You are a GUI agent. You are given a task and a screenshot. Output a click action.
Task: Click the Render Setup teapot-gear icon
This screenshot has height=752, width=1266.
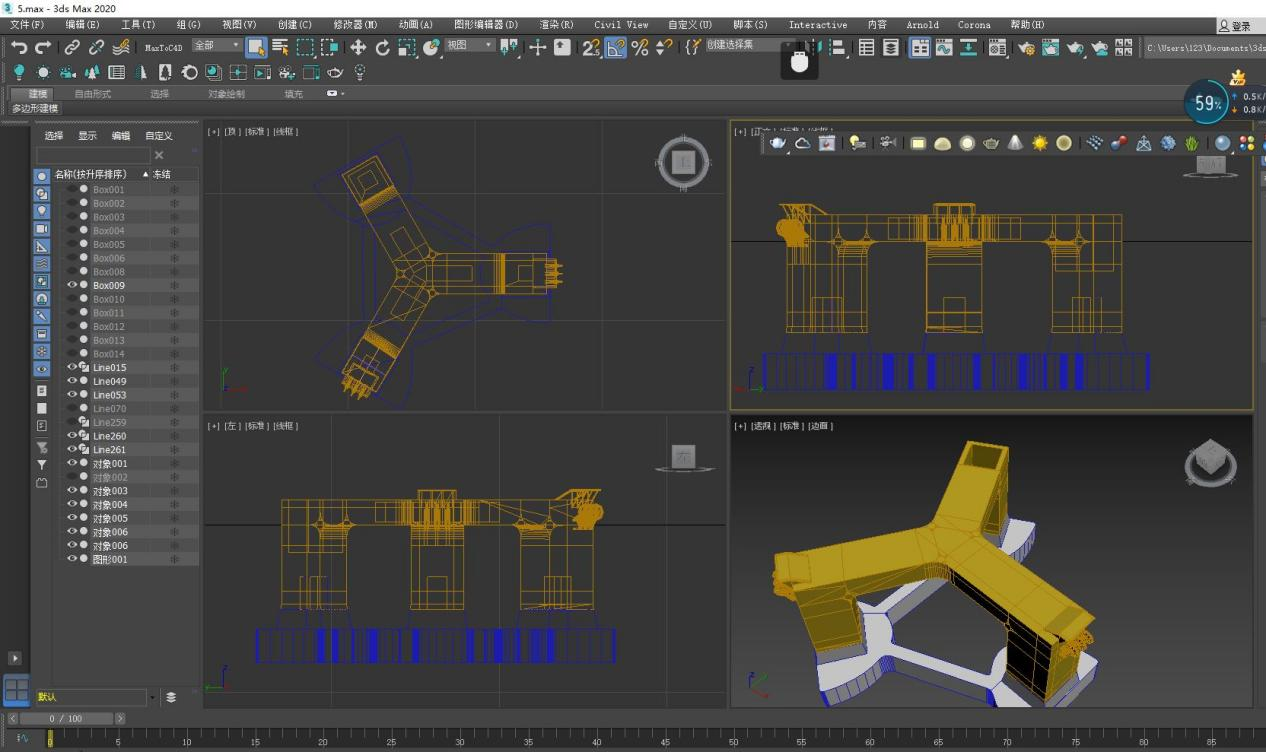pos(1025,47)
